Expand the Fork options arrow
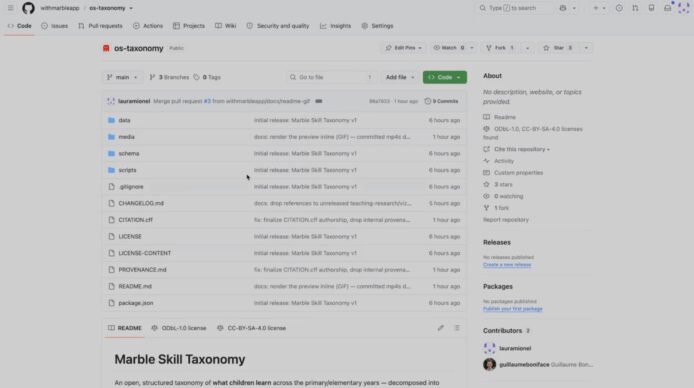694x388 pixels. click(x=527, y=48)
